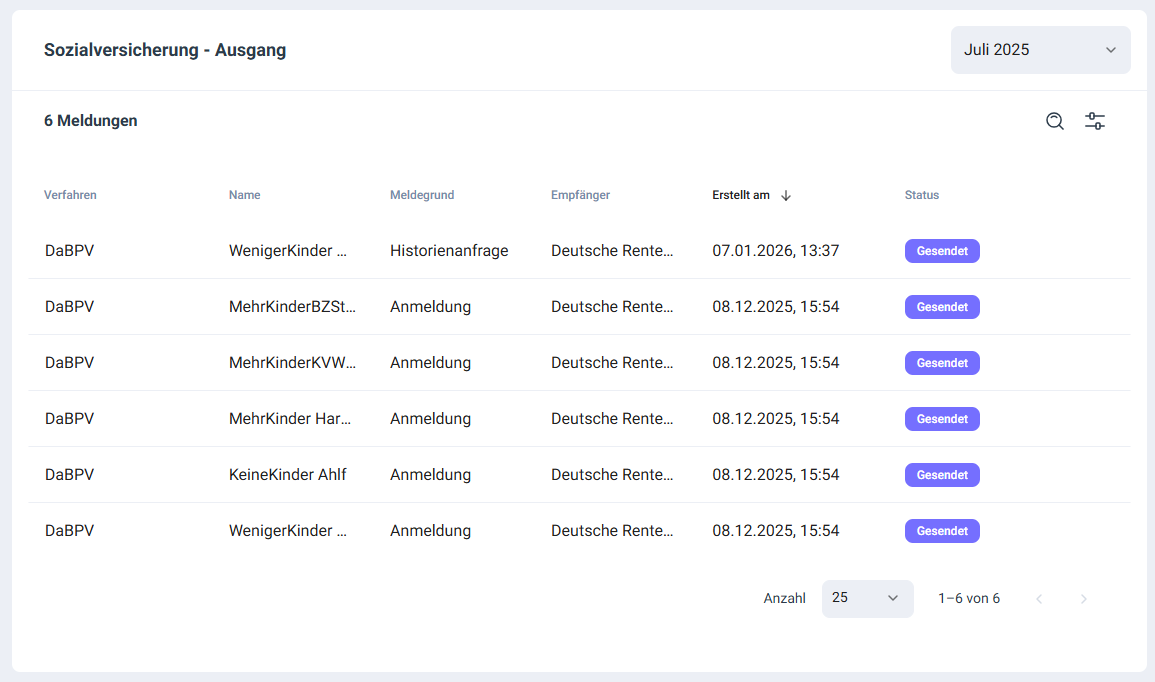Go to next page arrow

[1083, 599]
